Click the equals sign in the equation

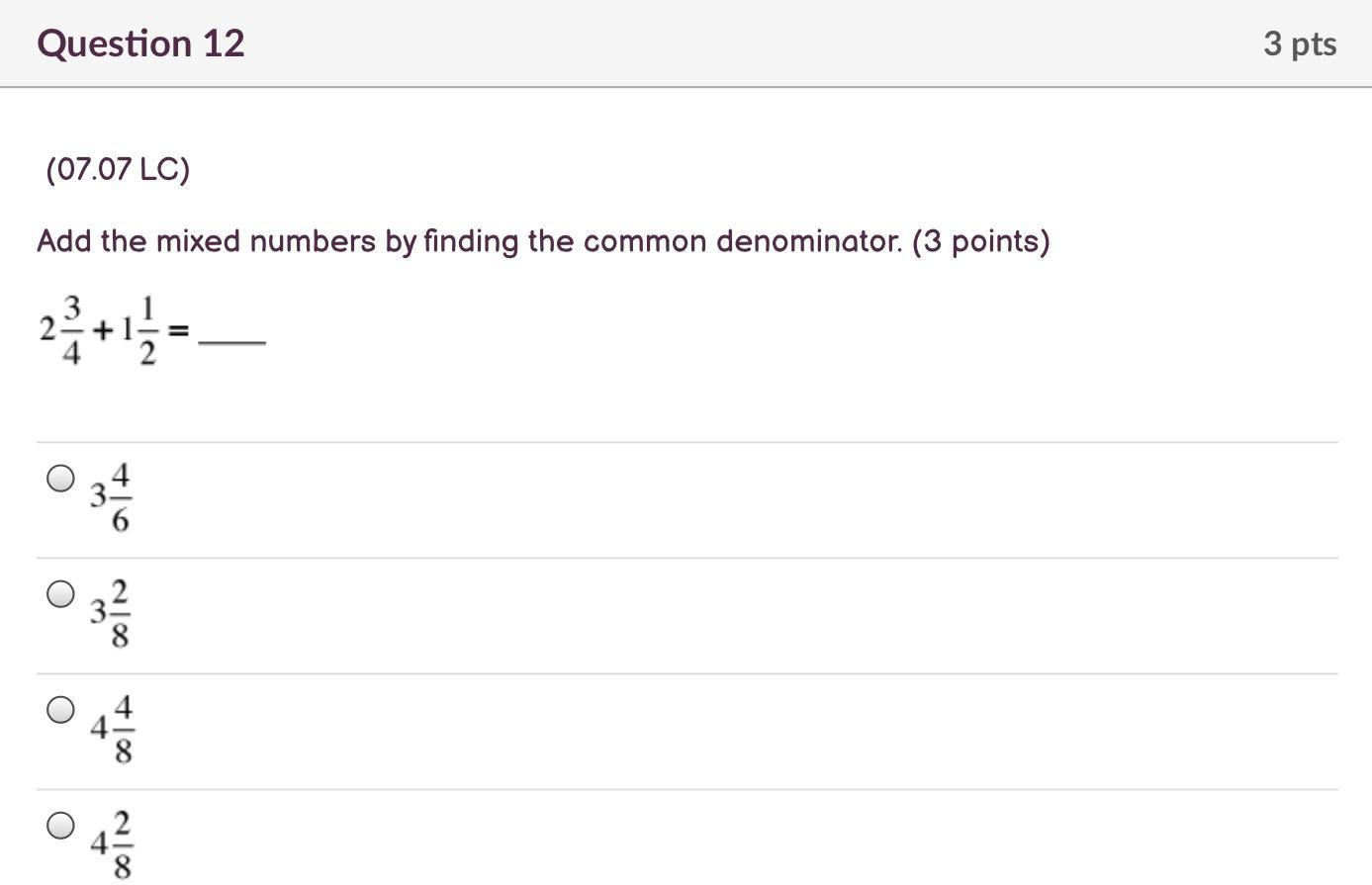tap(178, 332)
